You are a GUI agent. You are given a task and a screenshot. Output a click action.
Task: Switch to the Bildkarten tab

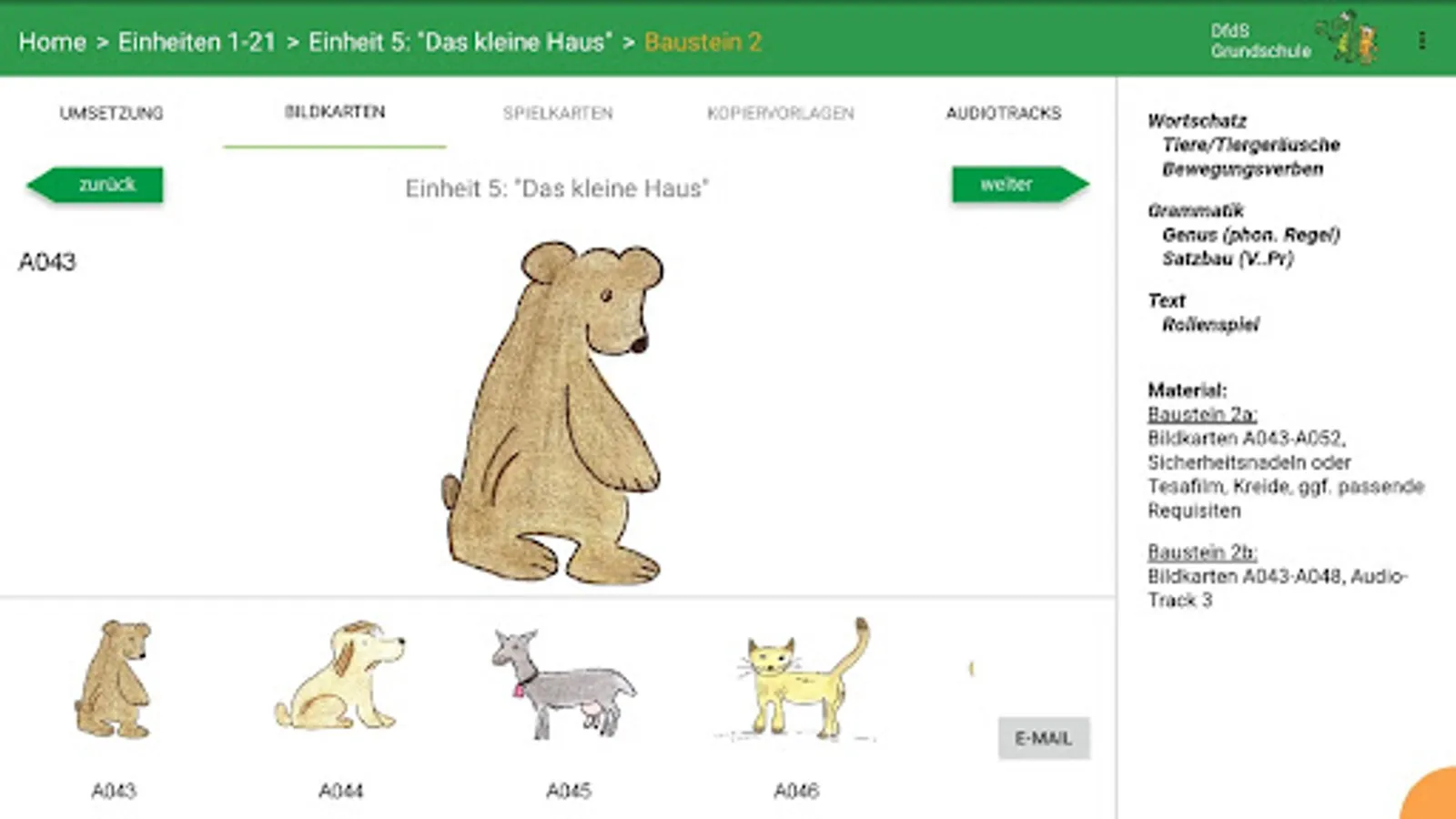pyautogui.click(x=335, y=112)
